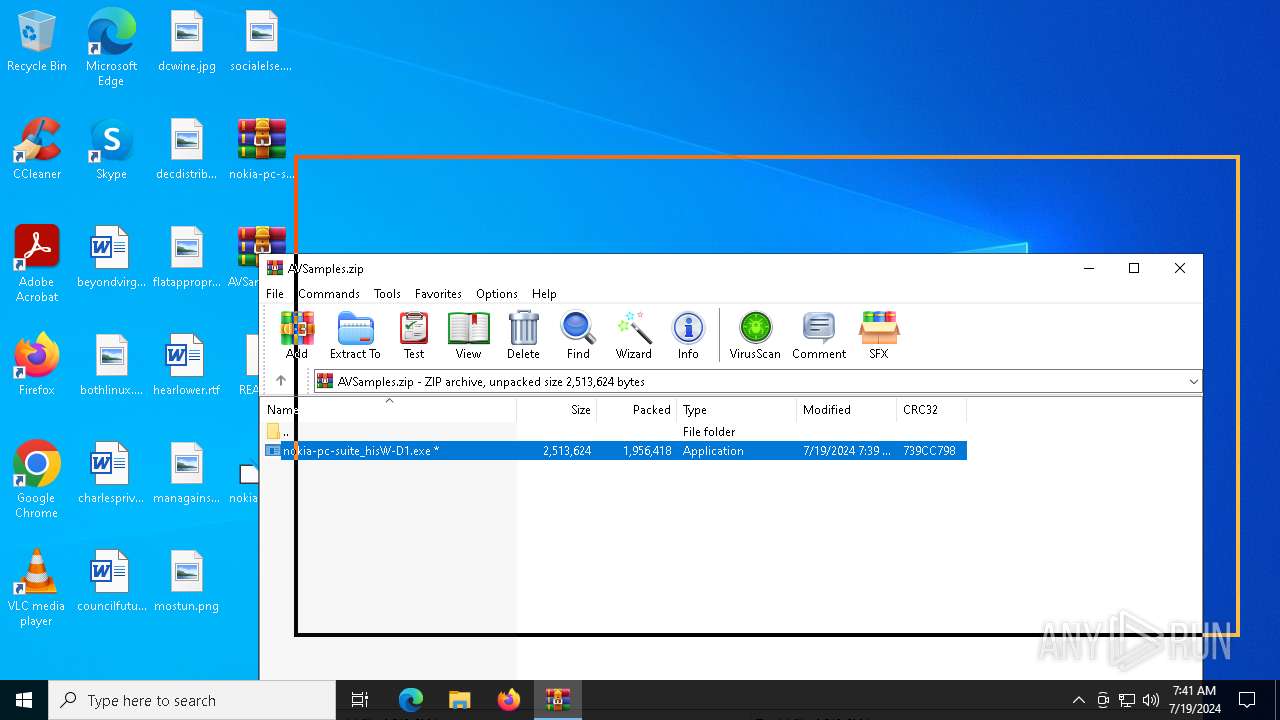Viewport: 1280px width, 720px height.
Task: Open Task View on the taskbar
Action: tap(360, 700)
